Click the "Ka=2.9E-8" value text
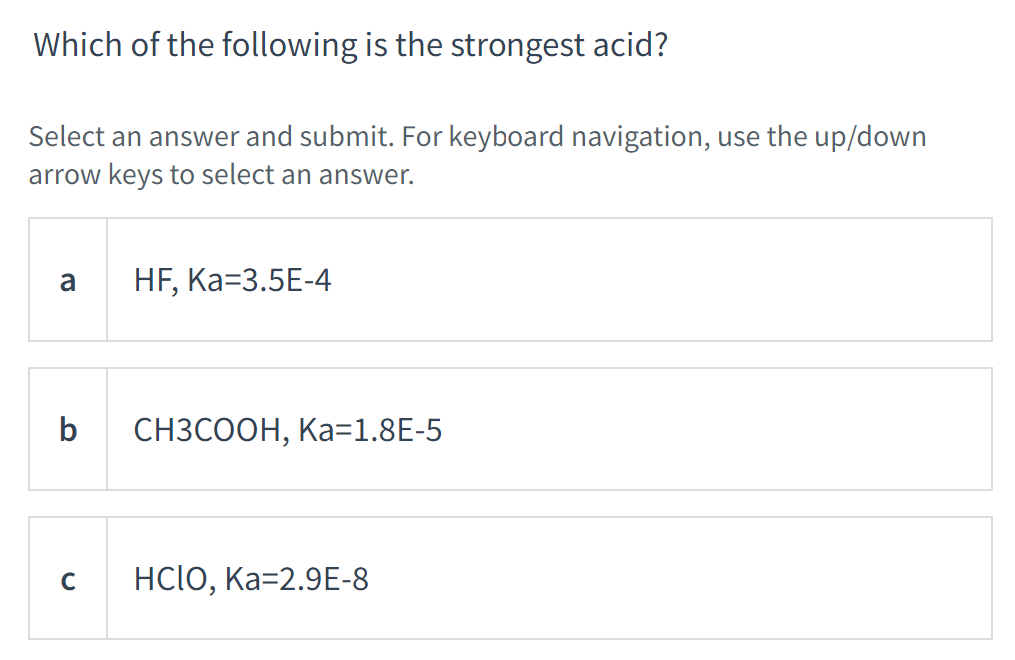The image size is (1015, 660). (x=297, y=579)
